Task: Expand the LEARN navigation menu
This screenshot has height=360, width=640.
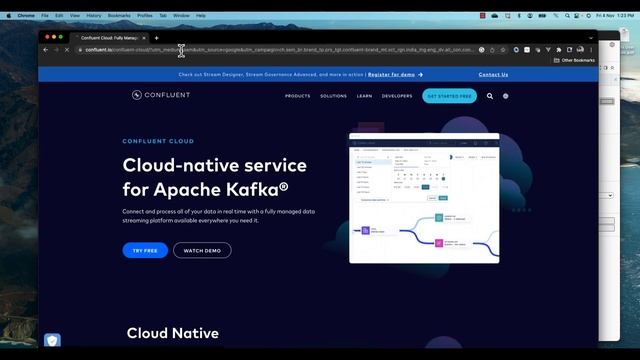Action: coord(364,96)
